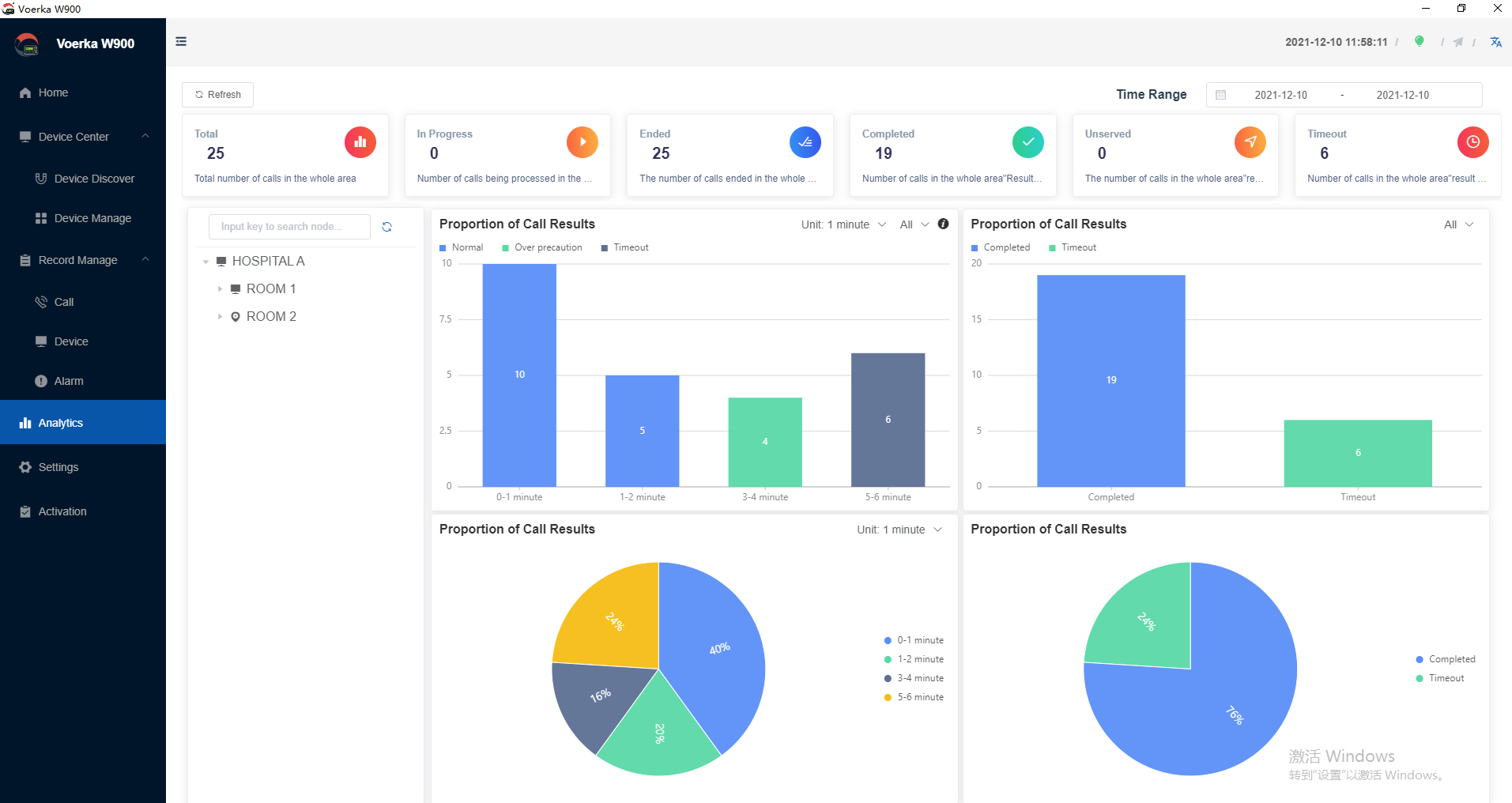Toggle Timeout legend in Completed/Timeout bar chart
1512x803 pixels.
1073,247
